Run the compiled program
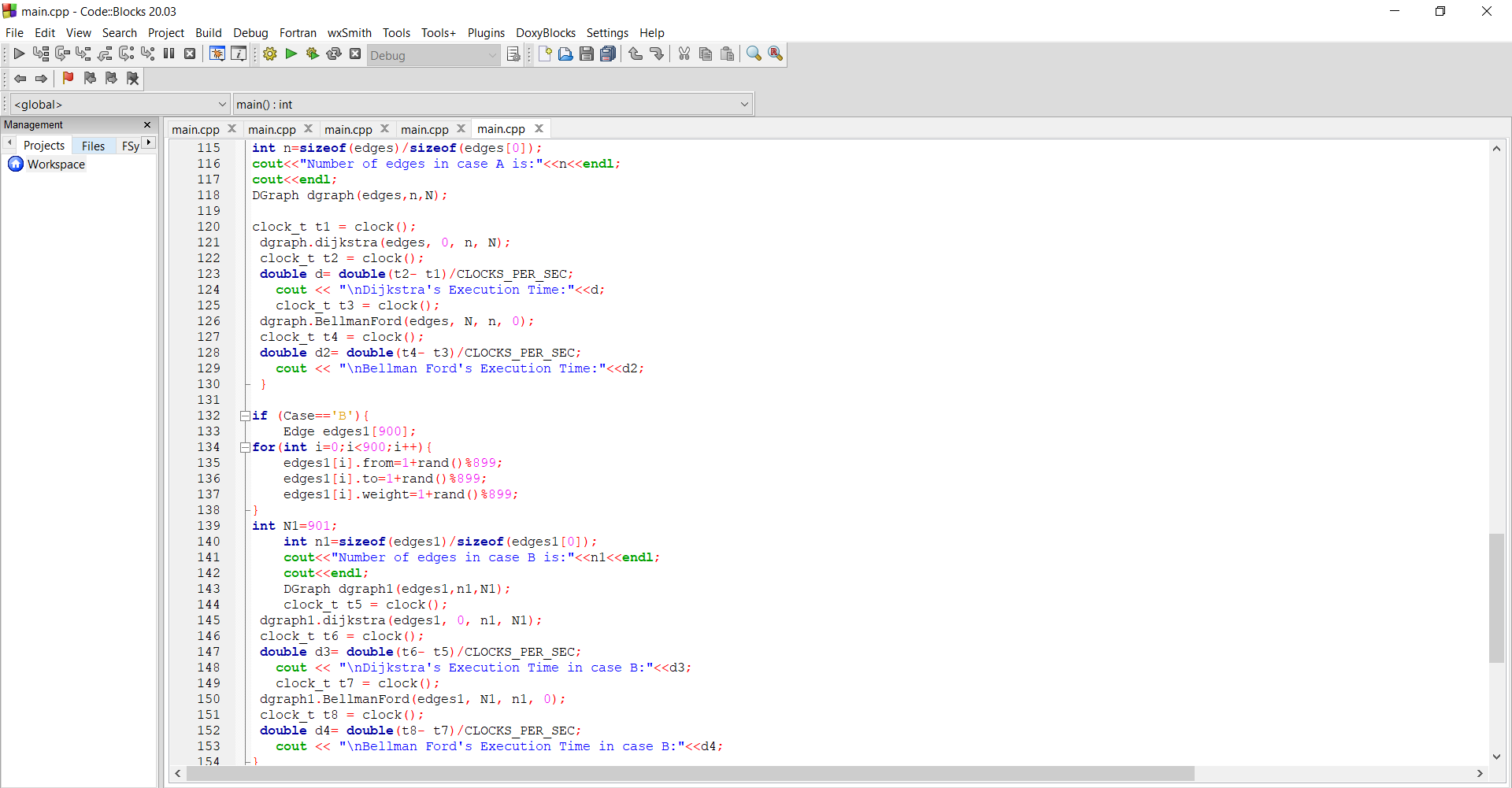Image resolution: width=1512 pixels, height=788 pixels. (x=291, y=54)
